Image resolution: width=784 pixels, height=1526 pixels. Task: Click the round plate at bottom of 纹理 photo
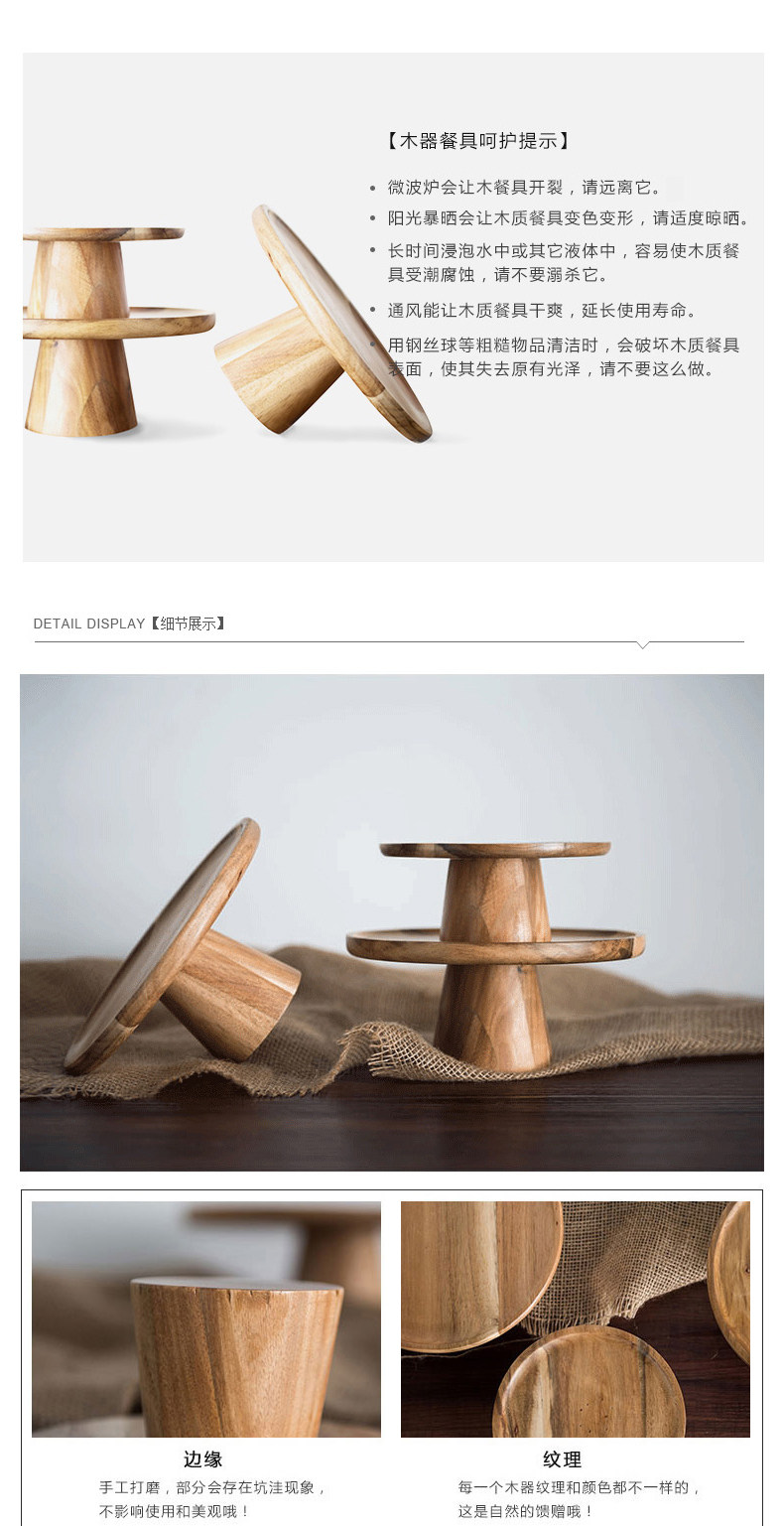coord(588,1381)
